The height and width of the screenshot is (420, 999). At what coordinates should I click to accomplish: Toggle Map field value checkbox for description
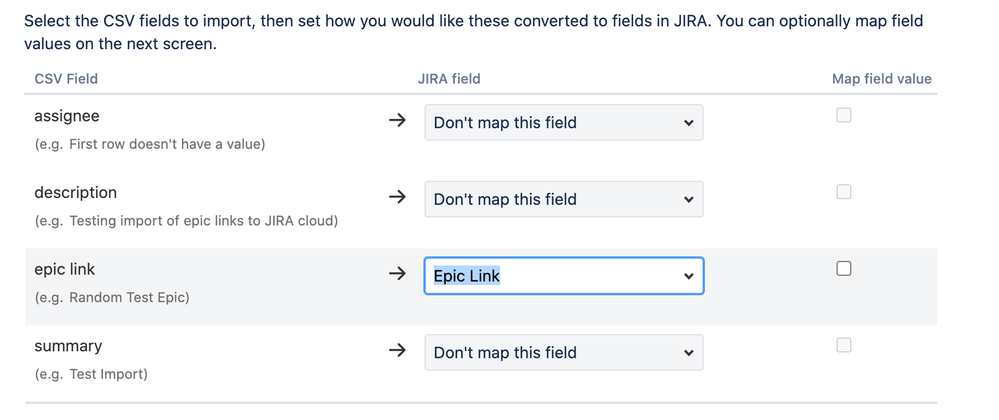click(x=844, y=192)
